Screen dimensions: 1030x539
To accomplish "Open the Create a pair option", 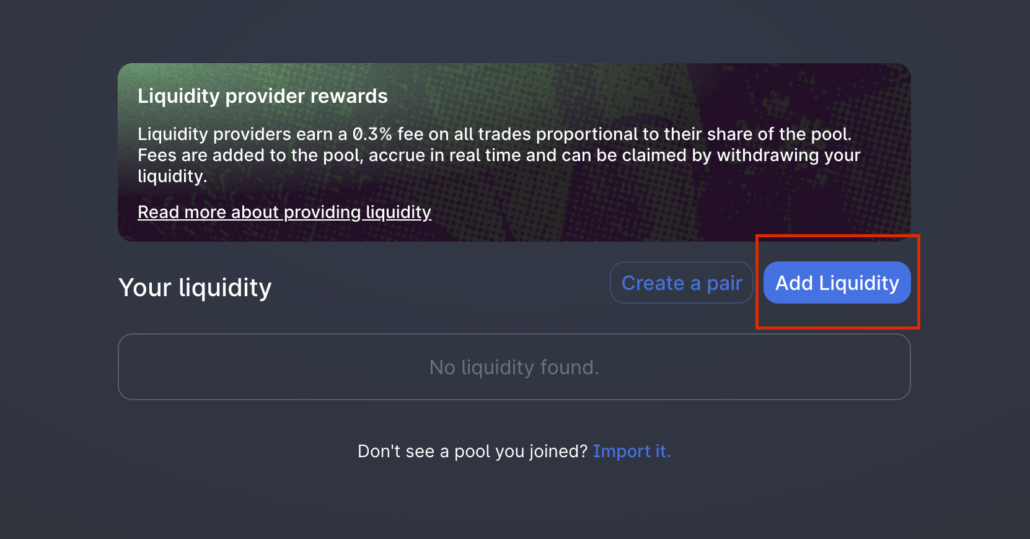I will [681, 283].
